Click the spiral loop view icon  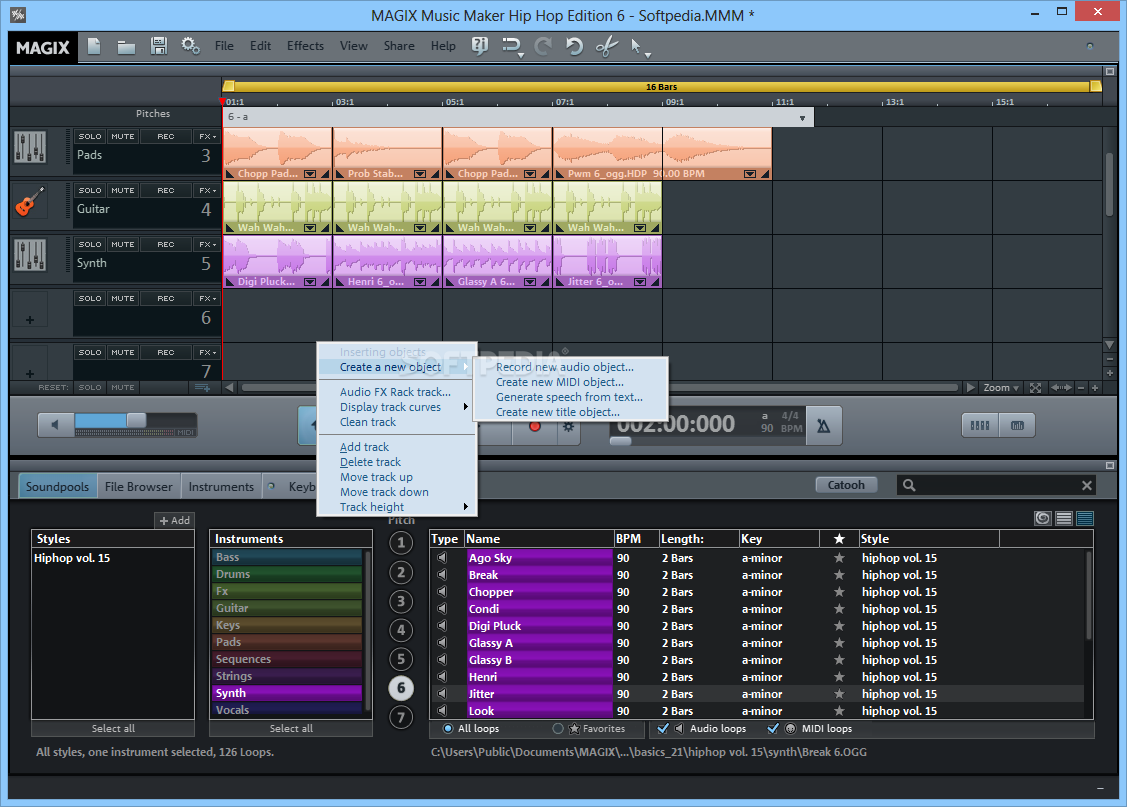click(x=1043, y=518)
